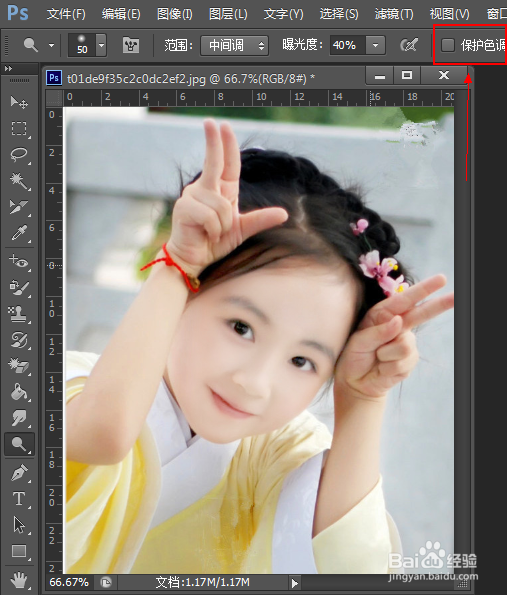
Task: Open the 图层(L) menu
Action: coord(228,14)
